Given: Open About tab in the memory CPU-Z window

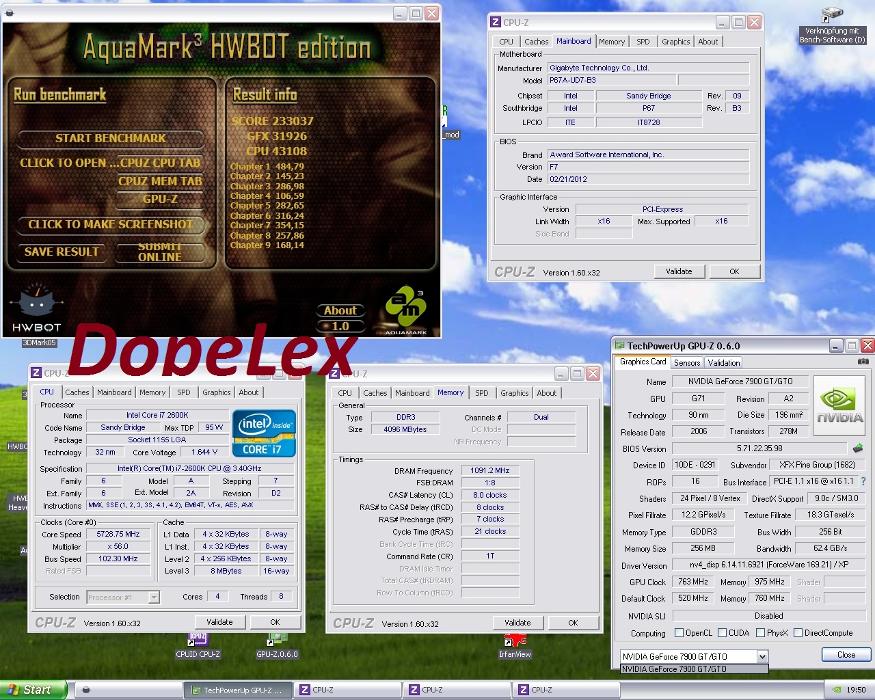Looking at the screenshot, I should click(546, 393).
